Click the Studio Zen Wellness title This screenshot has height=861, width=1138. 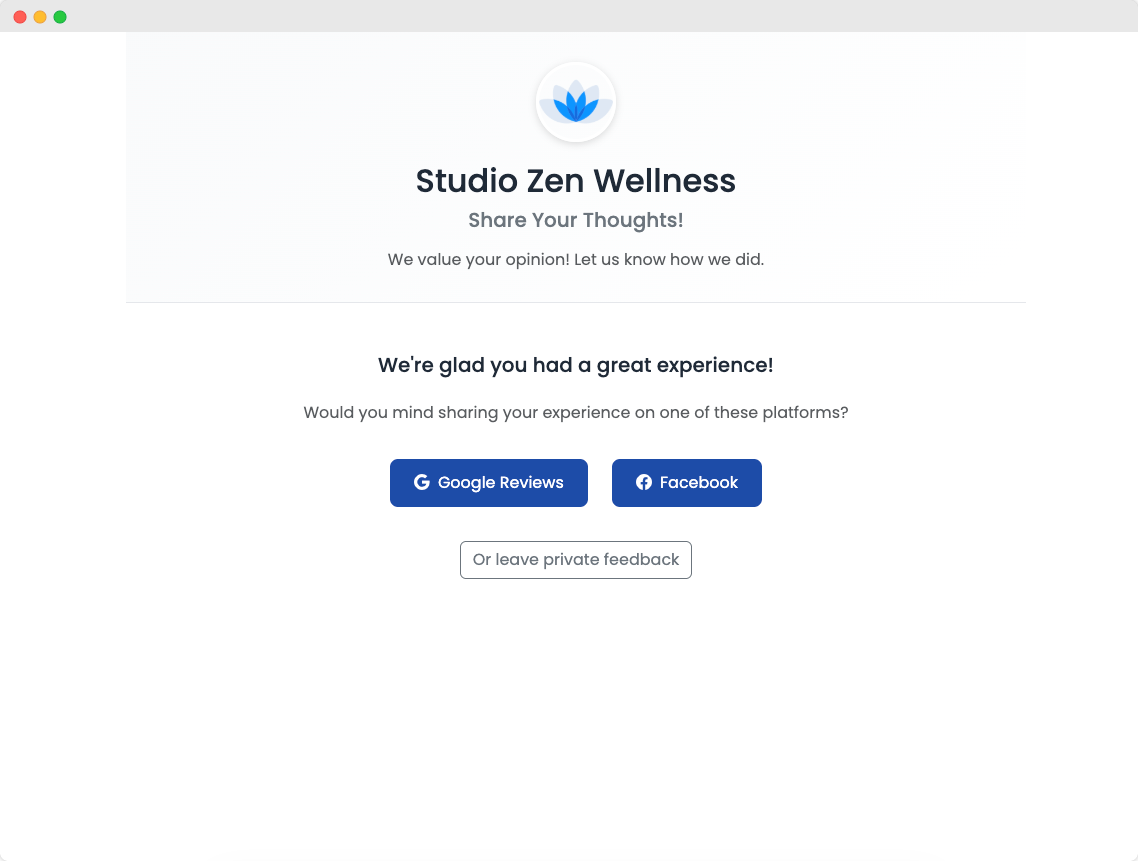click(x=576, y=181)
